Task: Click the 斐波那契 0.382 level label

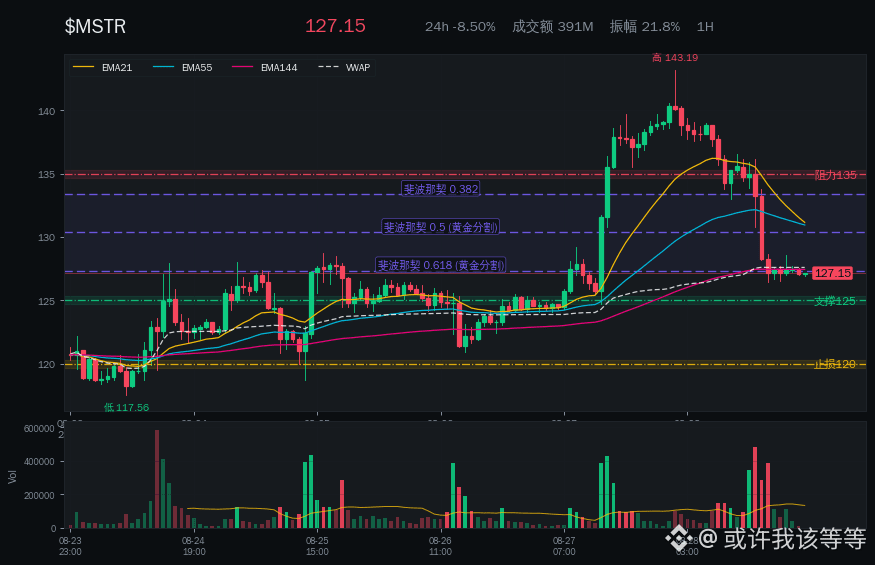Action: click(441, 189)
